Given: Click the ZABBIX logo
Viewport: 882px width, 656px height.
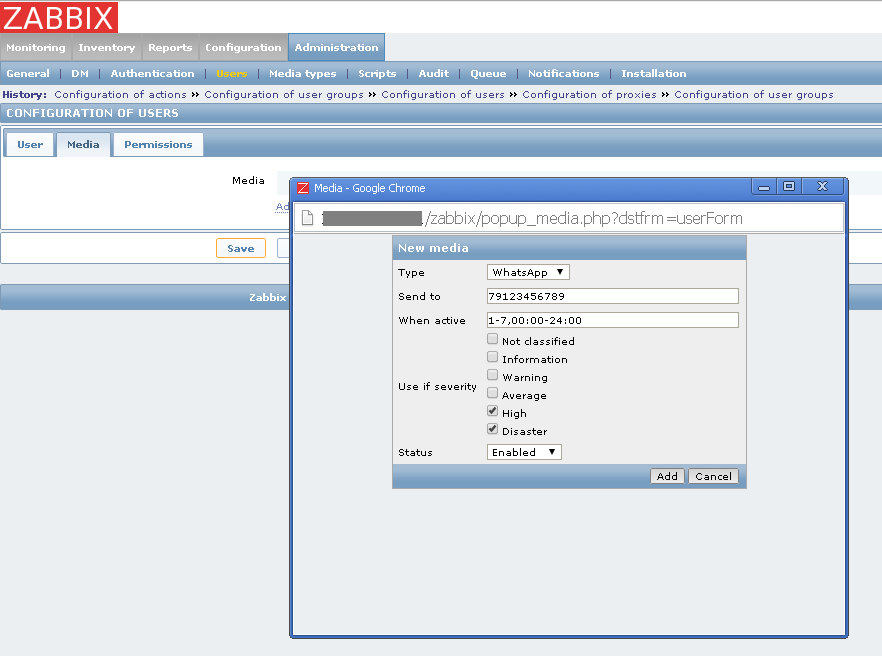Looking at the screenshot, I should click(x=58, y=17).
